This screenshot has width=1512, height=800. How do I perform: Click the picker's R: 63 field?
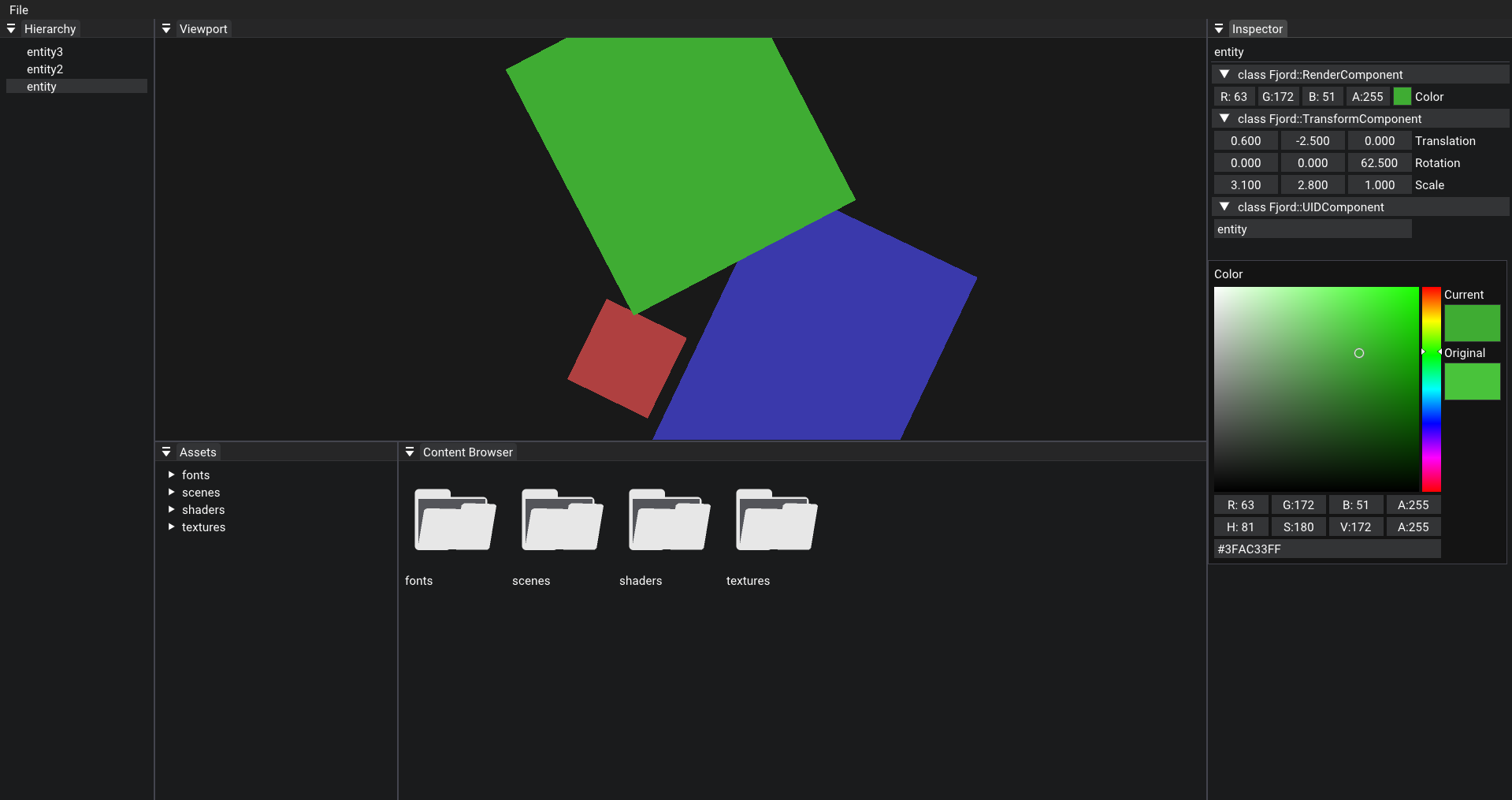1241,505
